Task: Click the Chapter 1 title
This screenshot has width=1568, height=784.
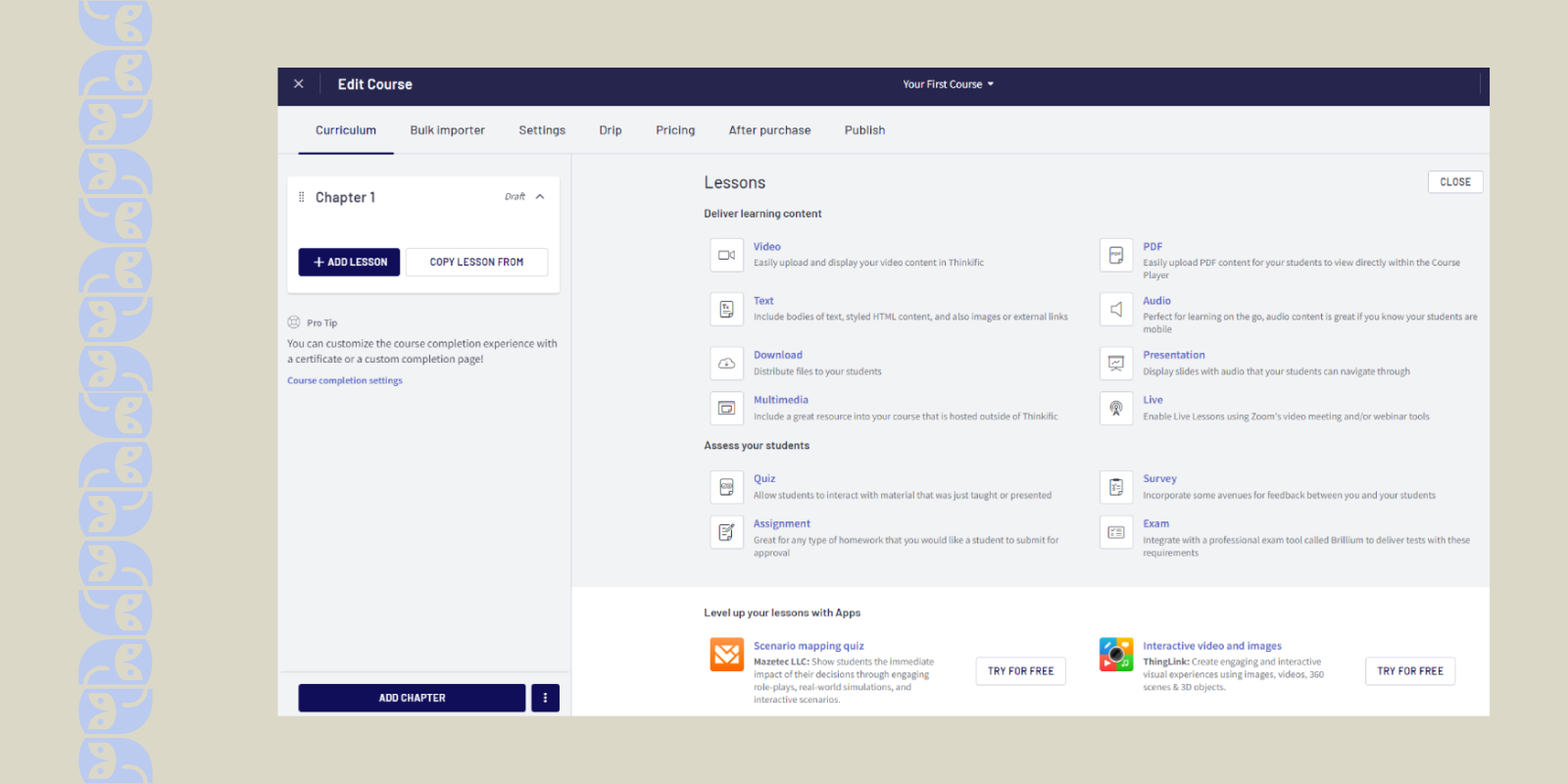Action: click(345, 197)
